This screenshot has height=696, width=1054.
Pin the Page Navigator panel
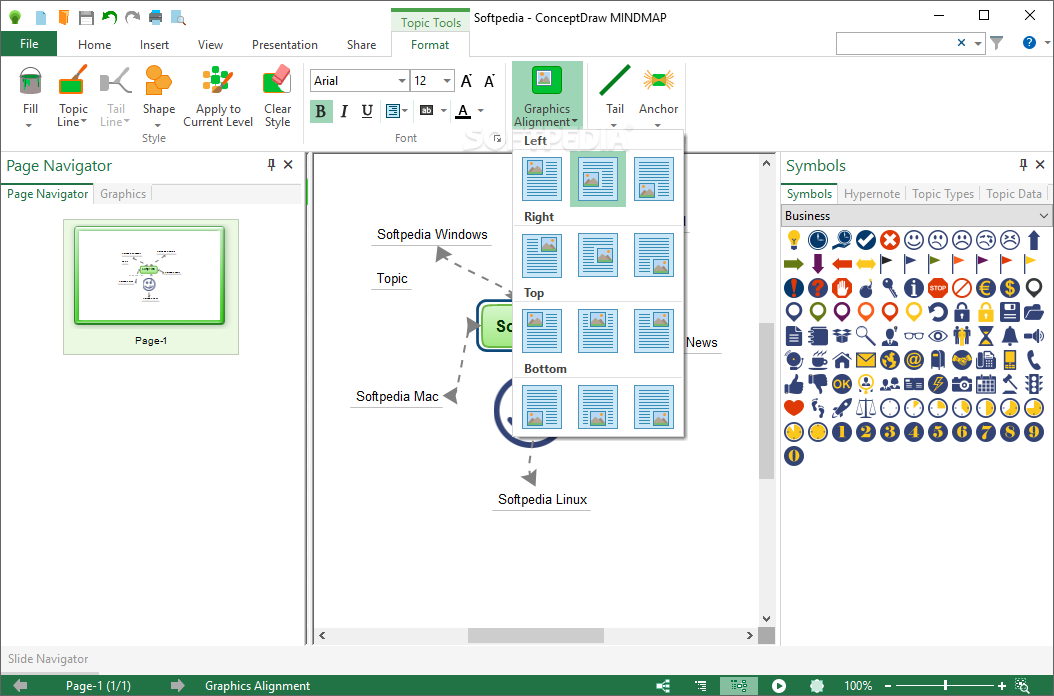pos(271,164)
